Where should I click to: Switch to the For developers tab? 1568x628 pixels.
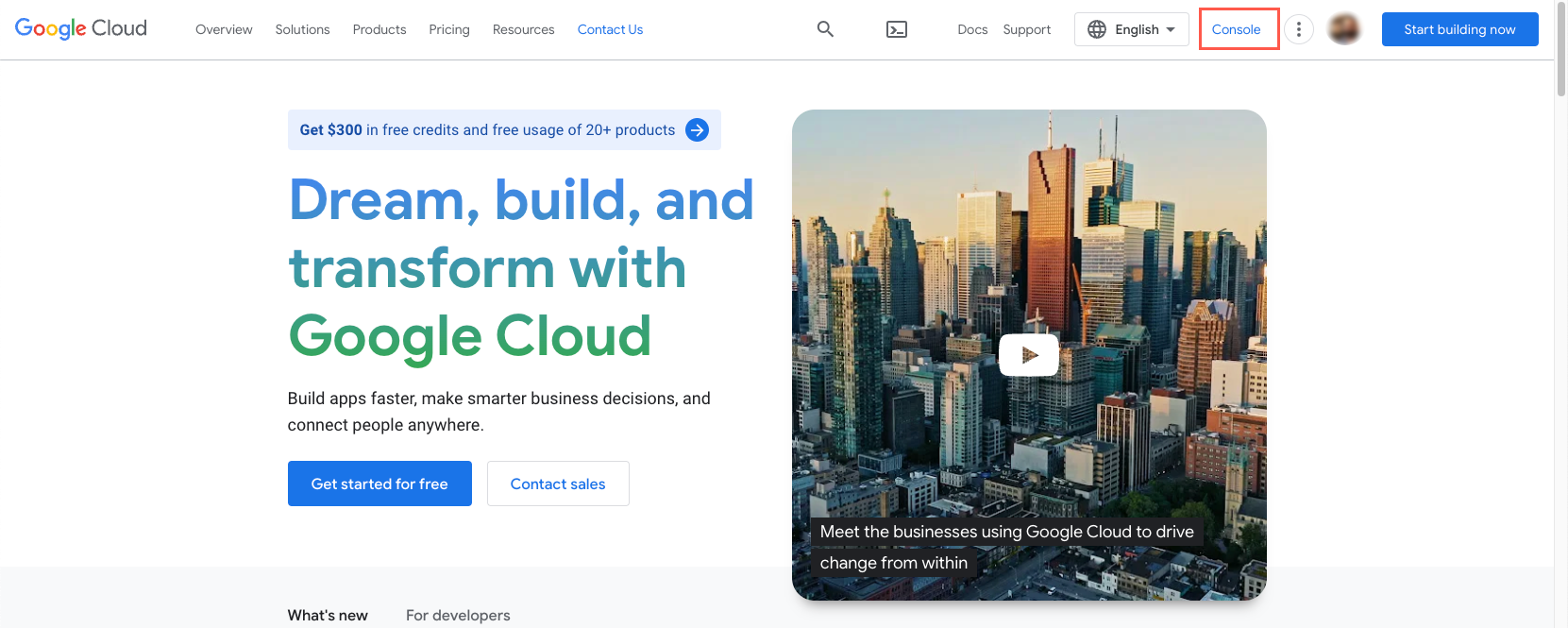click(458, 615)
